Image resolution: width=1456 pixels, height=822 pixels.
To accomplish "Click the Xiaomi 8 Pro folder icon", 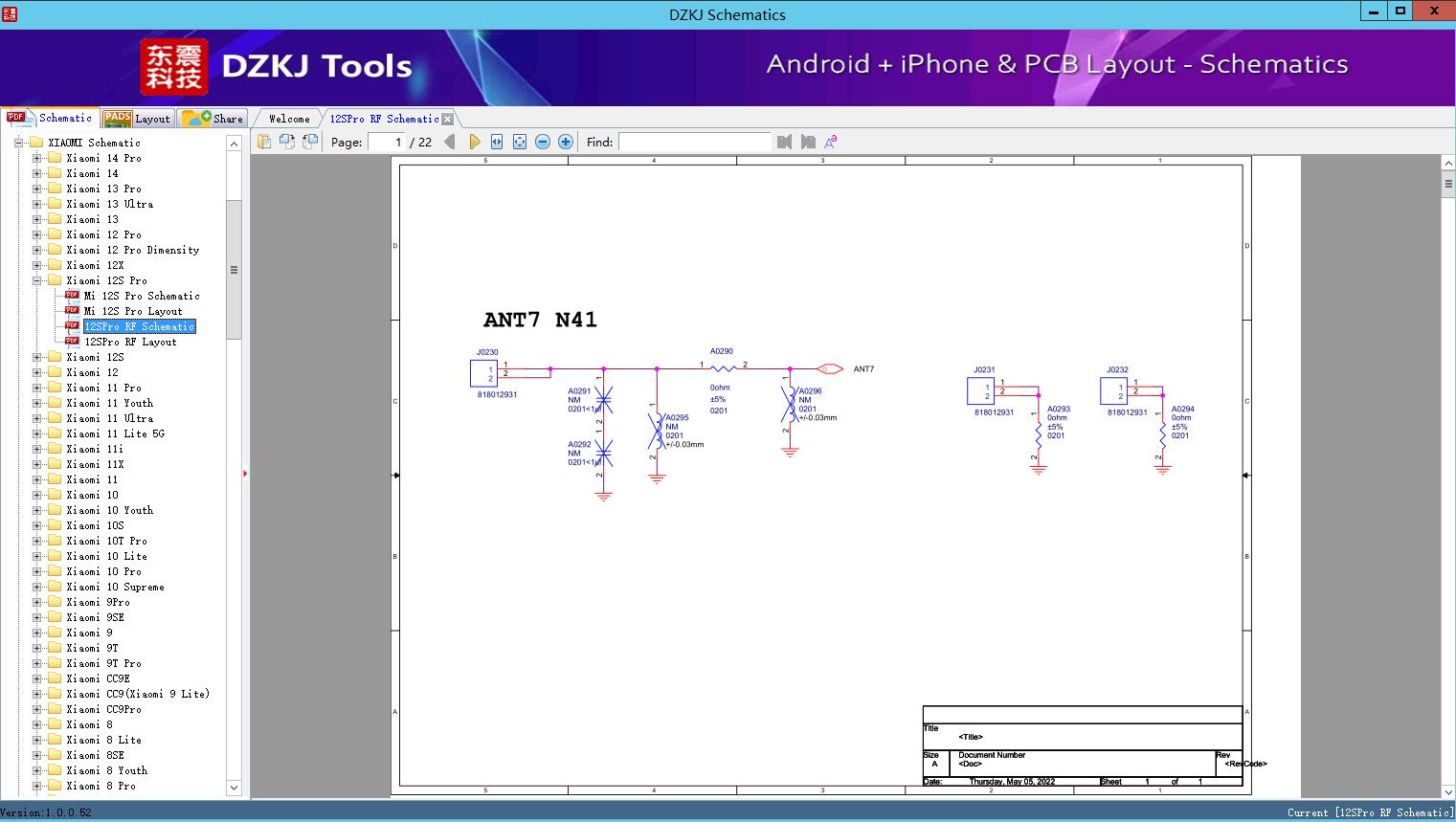I will pyautogui.click(x=55, y=786).
